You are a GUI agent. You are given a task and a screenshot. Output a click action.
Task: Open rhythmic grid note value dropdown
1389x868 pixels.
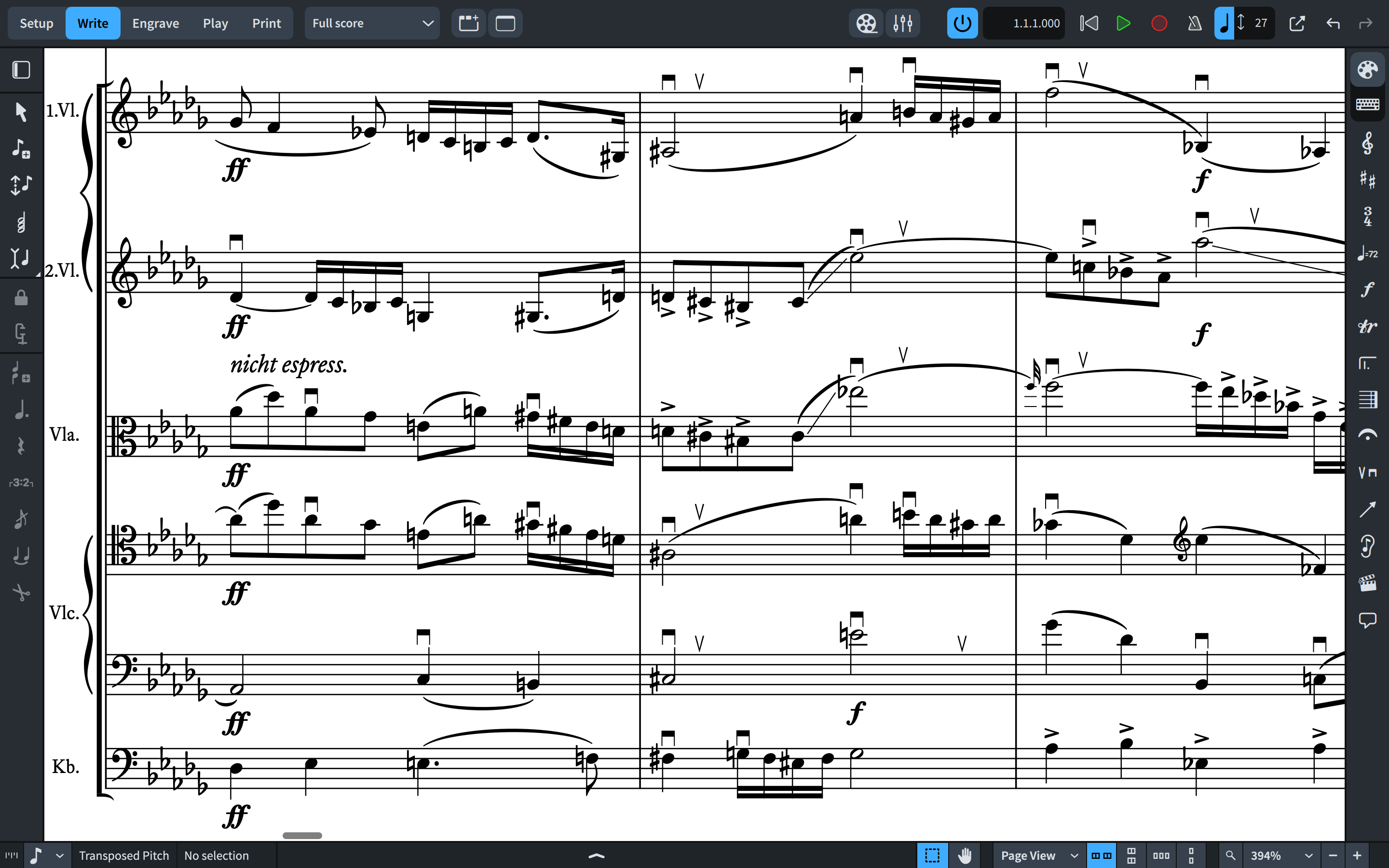[47, 855]
